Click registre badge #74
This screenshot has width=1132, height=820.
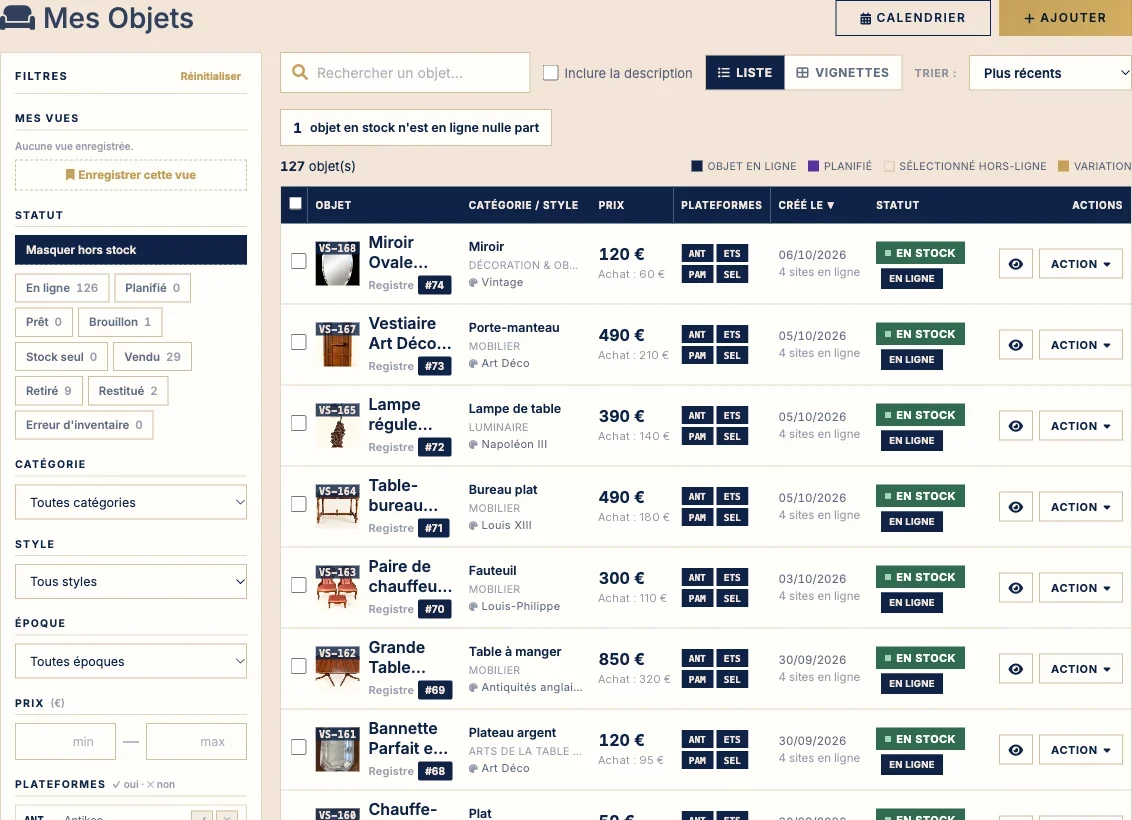(x=435, y=285)
